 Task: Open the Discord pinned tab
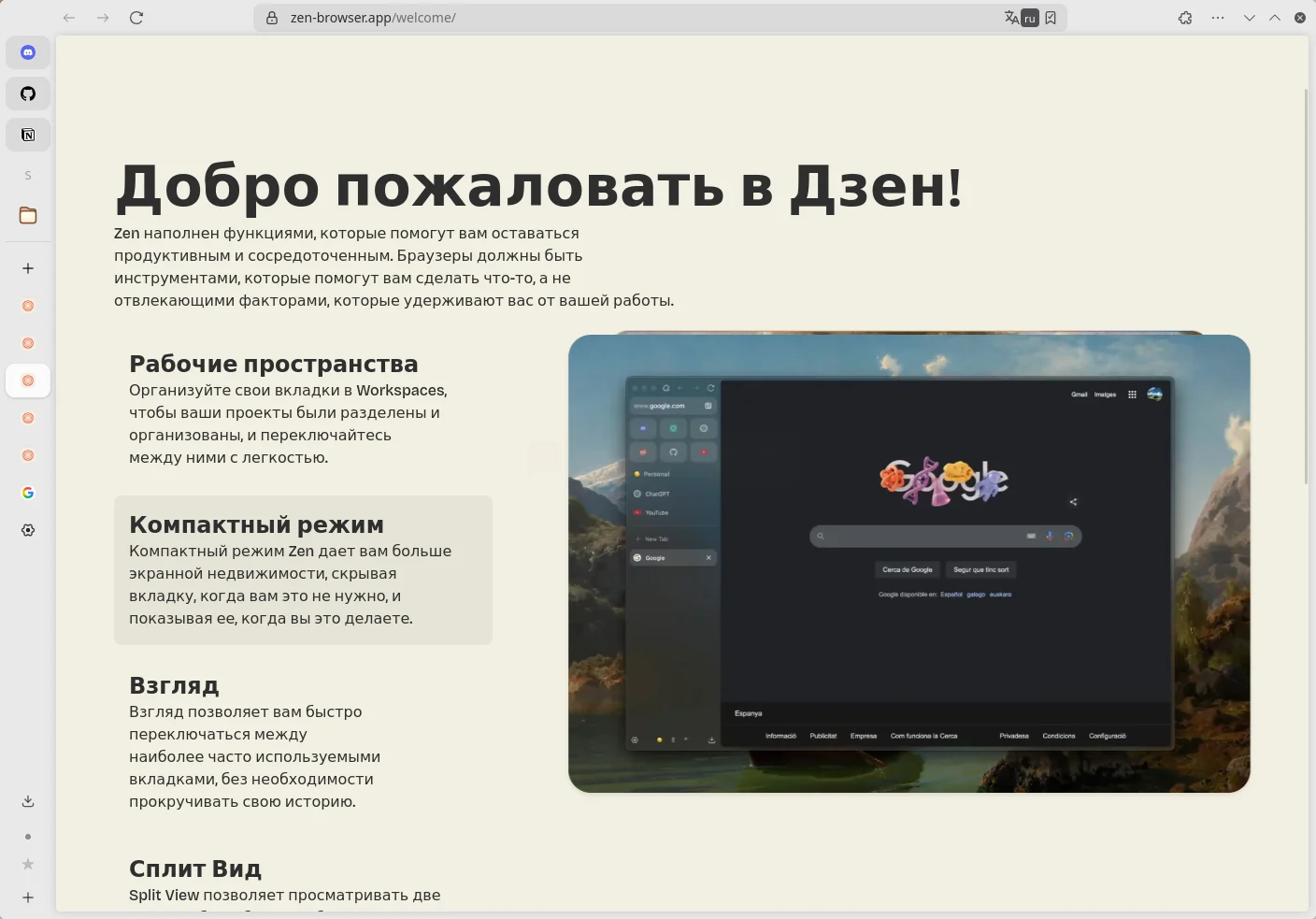point(28,52)
